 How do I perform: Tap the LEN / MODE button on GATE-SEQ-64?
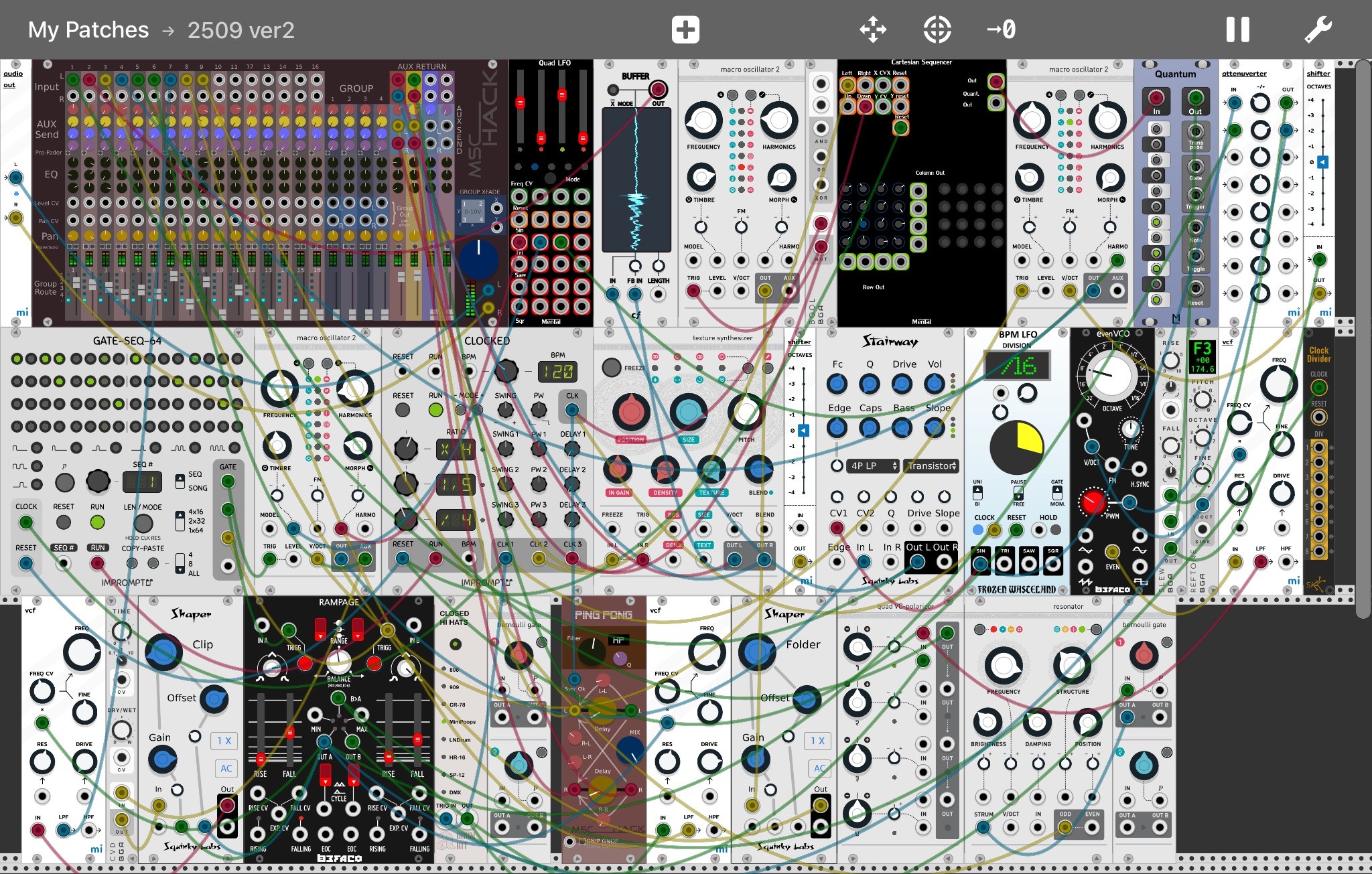(143, 523)
